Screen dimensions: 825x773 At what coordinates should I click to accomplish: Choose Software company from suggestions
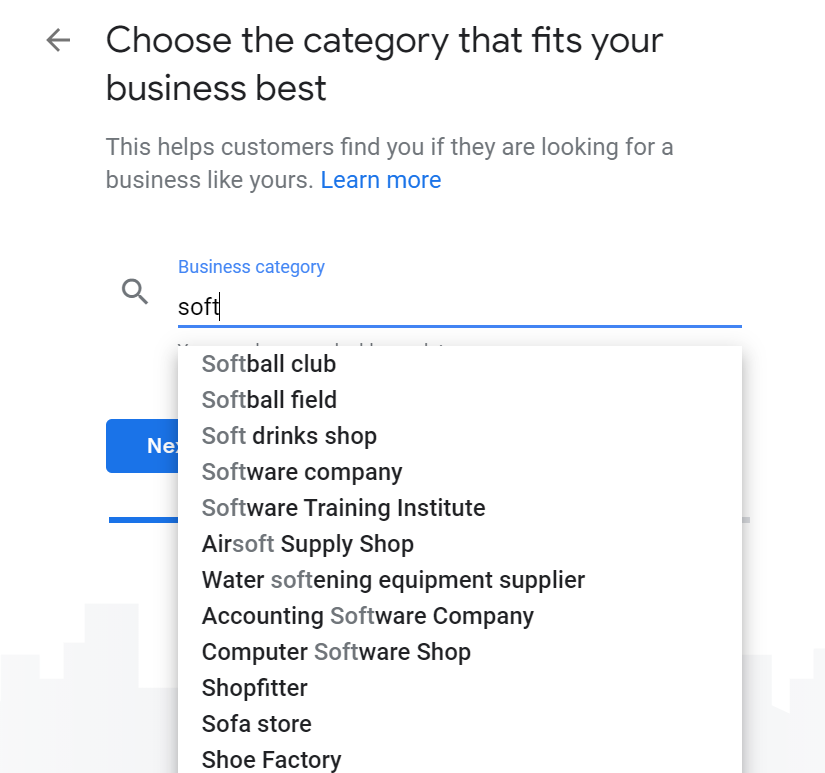(460, 472)
